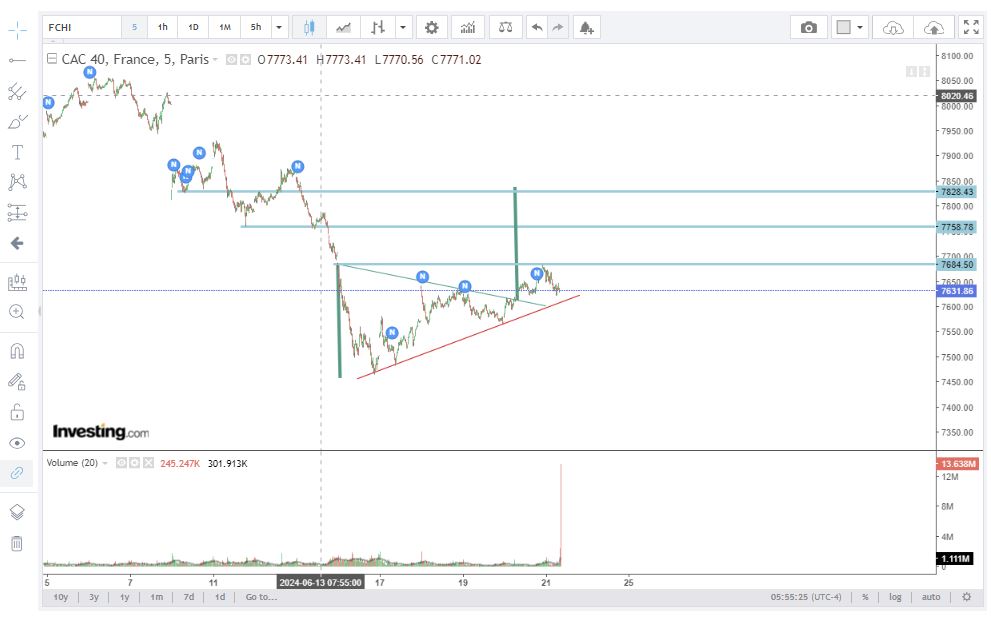
Task: Redo the last chart action
Action: [557, 27]
